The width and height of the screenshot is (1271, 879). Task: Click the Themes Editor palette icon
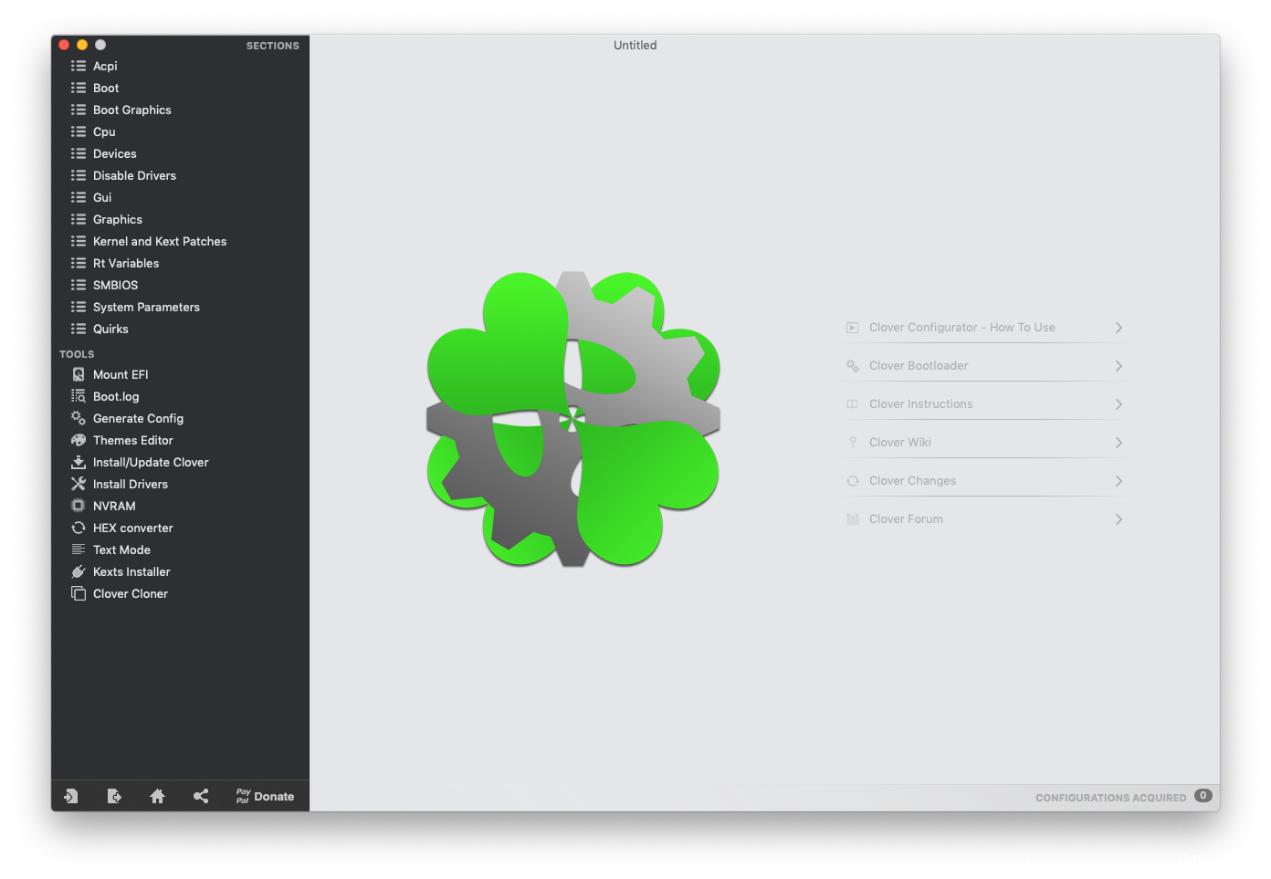[x=78, y=440]
